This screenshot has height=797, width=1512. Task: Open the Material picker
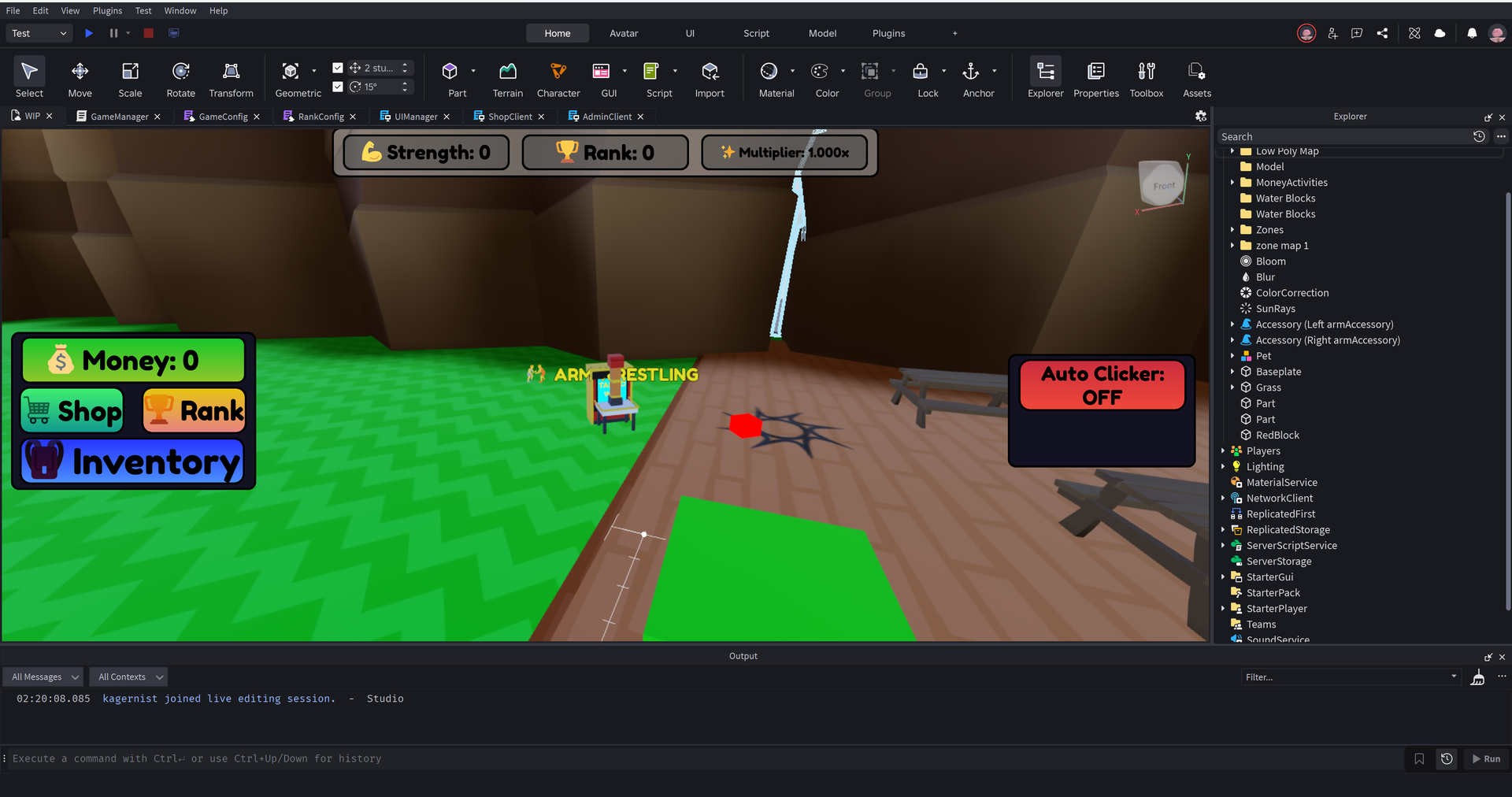(x=769, y=72)
